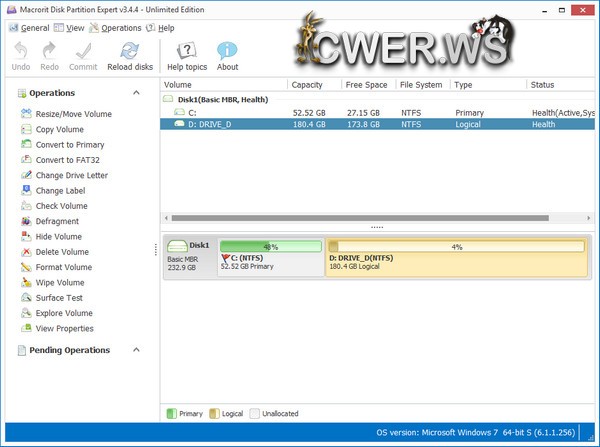
Task: Open the General menu
Action: (29, 28)
